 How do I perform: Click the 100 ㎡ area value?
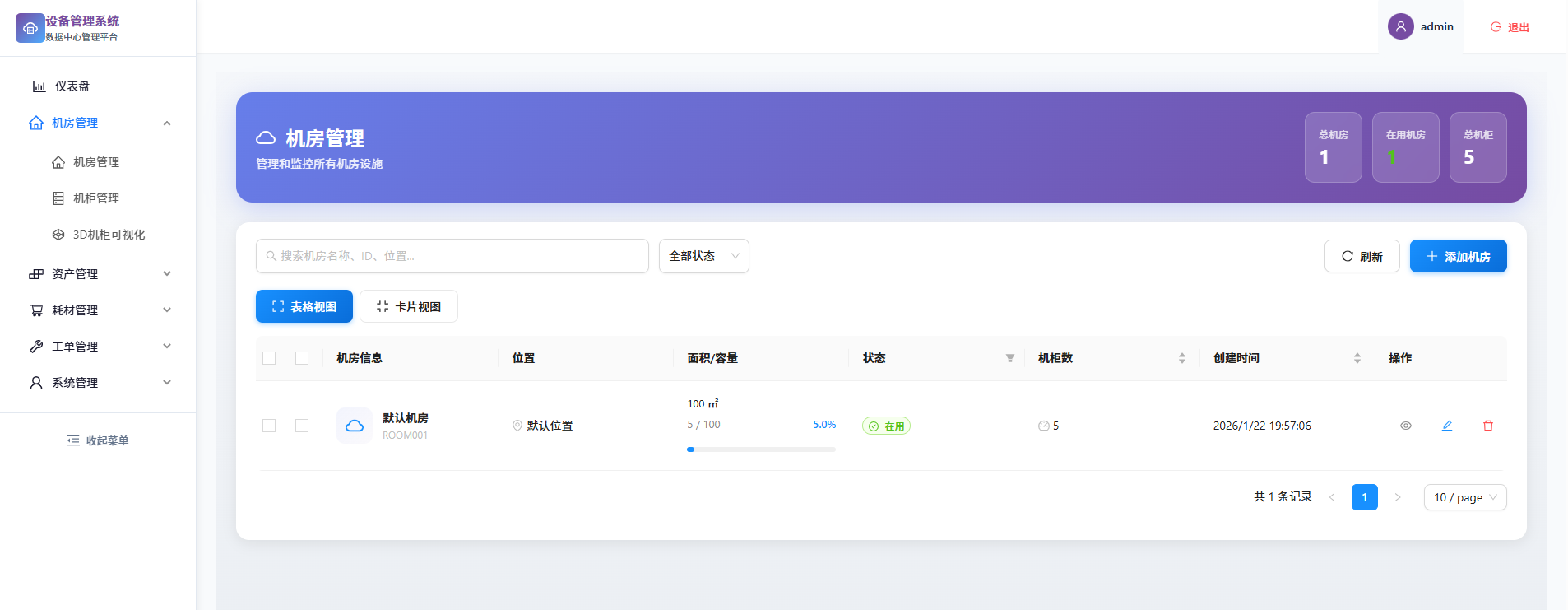coord(703,403)
